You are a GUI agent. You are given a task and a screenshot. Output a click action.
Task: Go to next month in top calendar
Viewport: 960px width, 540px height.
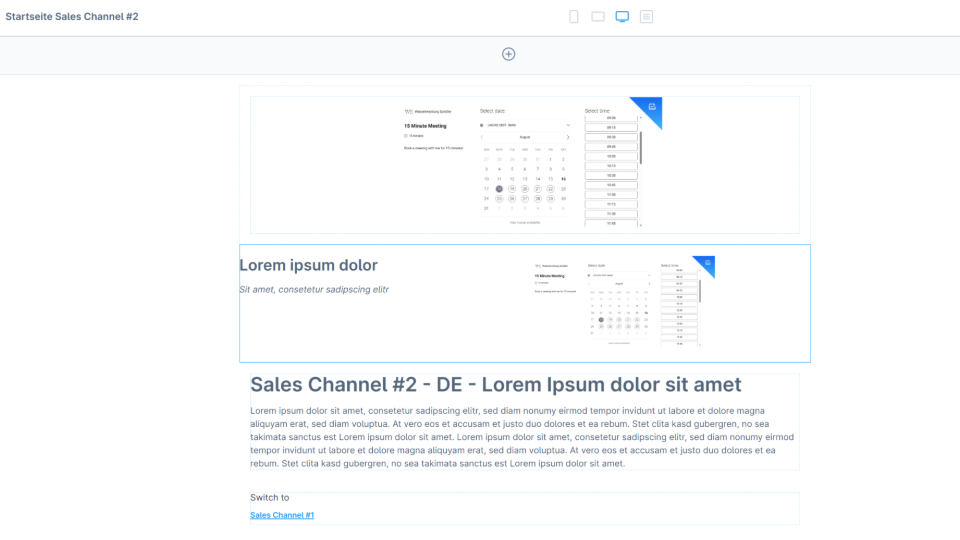(568, 137)
